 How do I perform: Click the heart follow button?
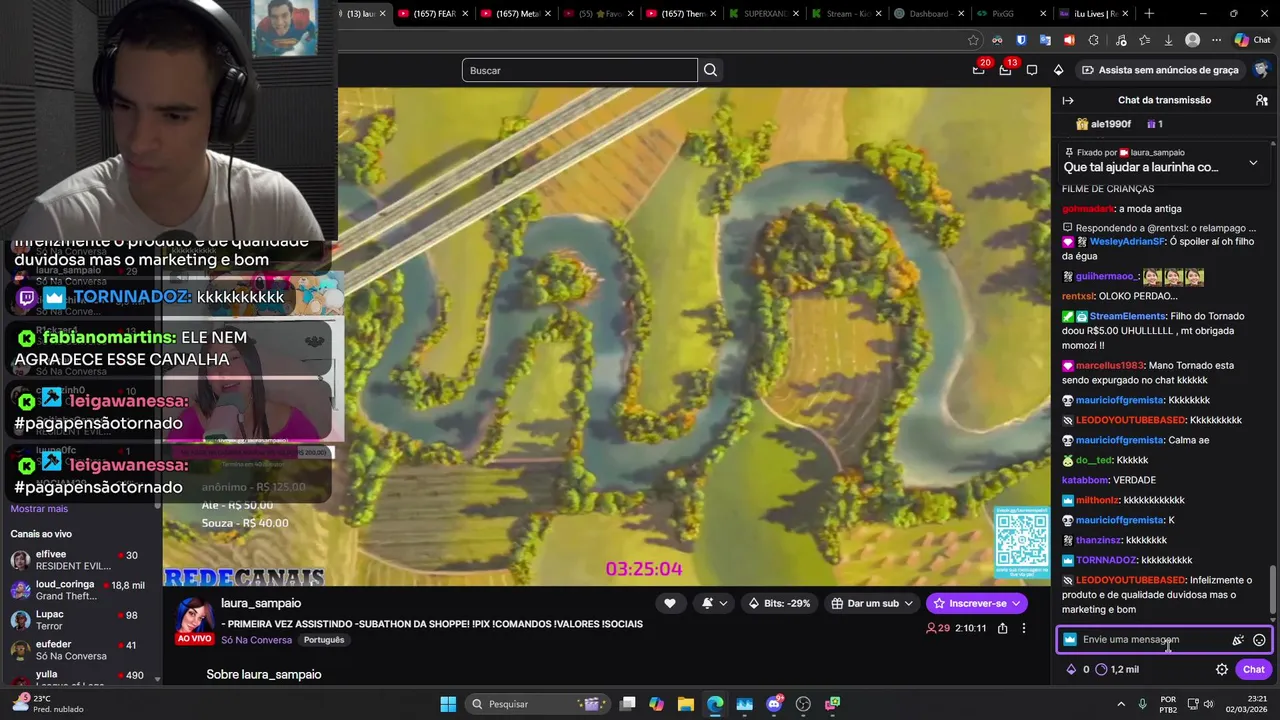click(670, 603)
